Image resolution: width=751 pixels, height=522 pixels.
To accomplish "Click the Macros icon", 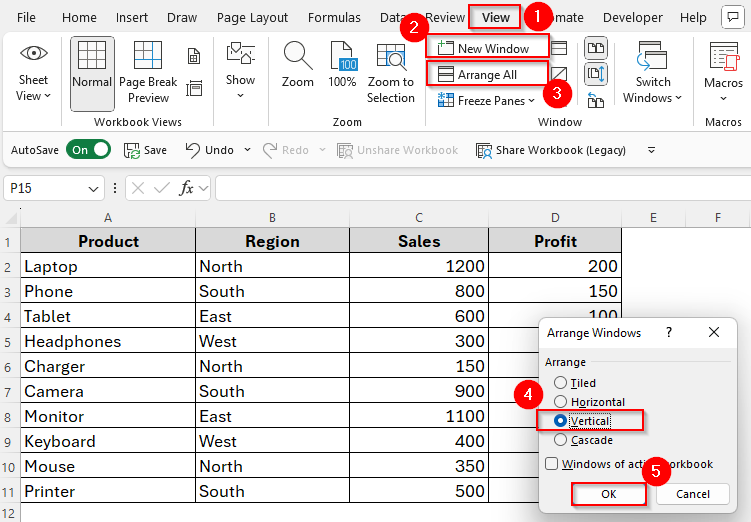I will point(723,56).
